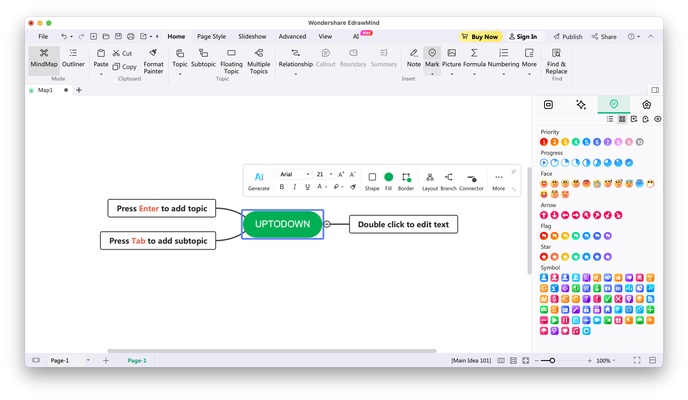Click the print icon in quick toolbar
This screenshot has width=688, height=400.
[131, 36]
